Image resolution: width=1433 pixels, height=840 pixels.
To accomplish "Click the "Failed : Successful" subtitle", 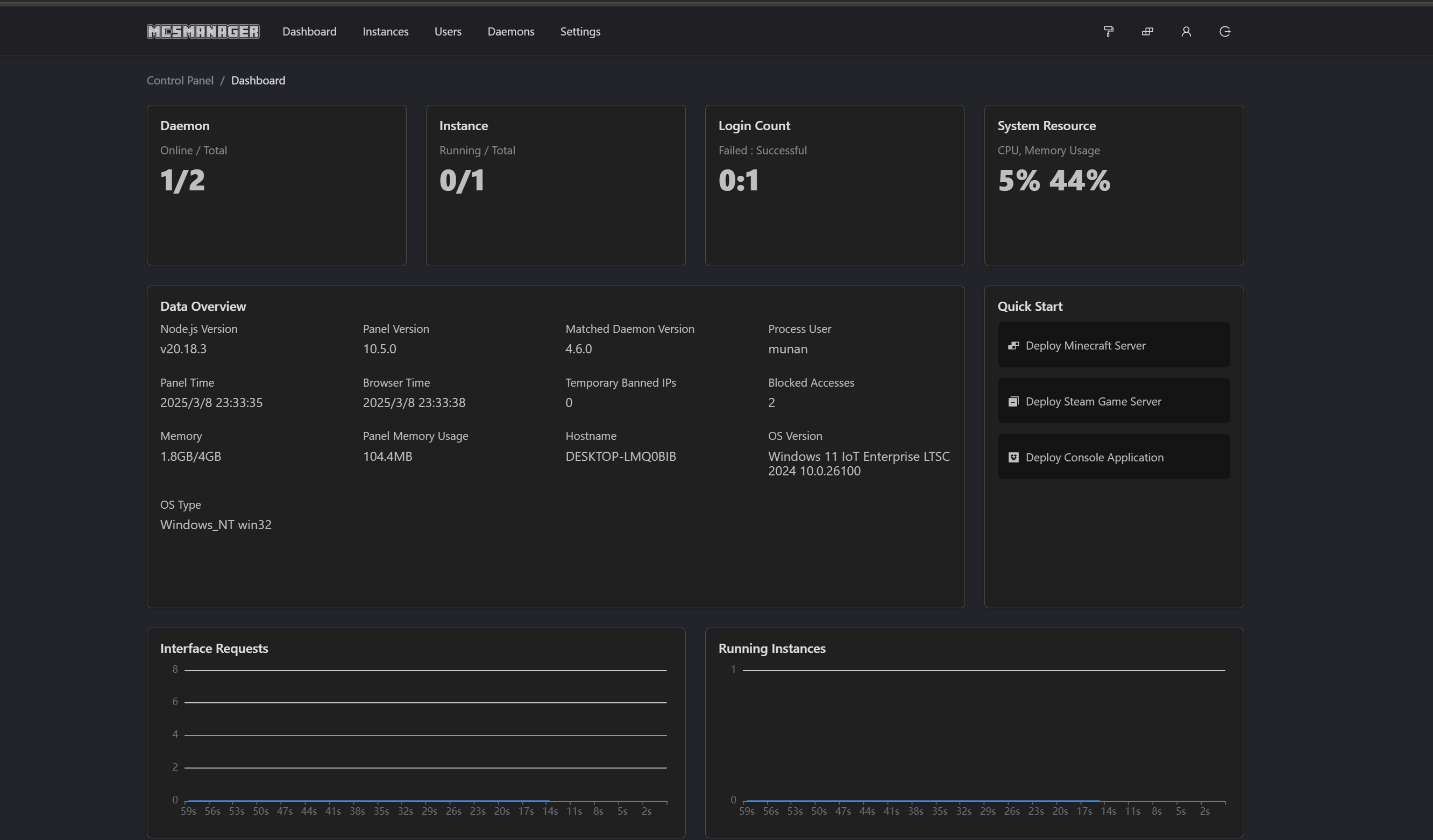I will click(763, 150).
